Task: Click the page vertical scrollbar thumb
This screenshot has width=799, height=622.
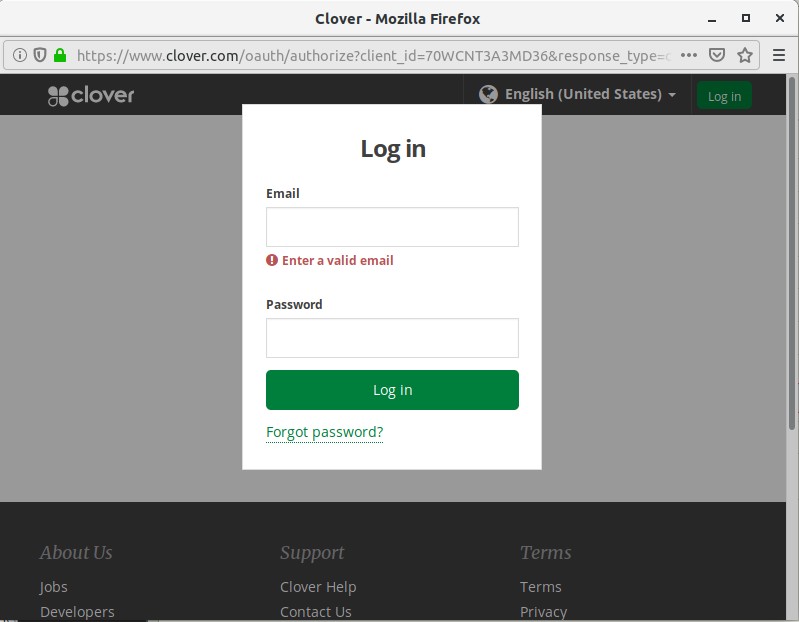Action: [792, 253]
